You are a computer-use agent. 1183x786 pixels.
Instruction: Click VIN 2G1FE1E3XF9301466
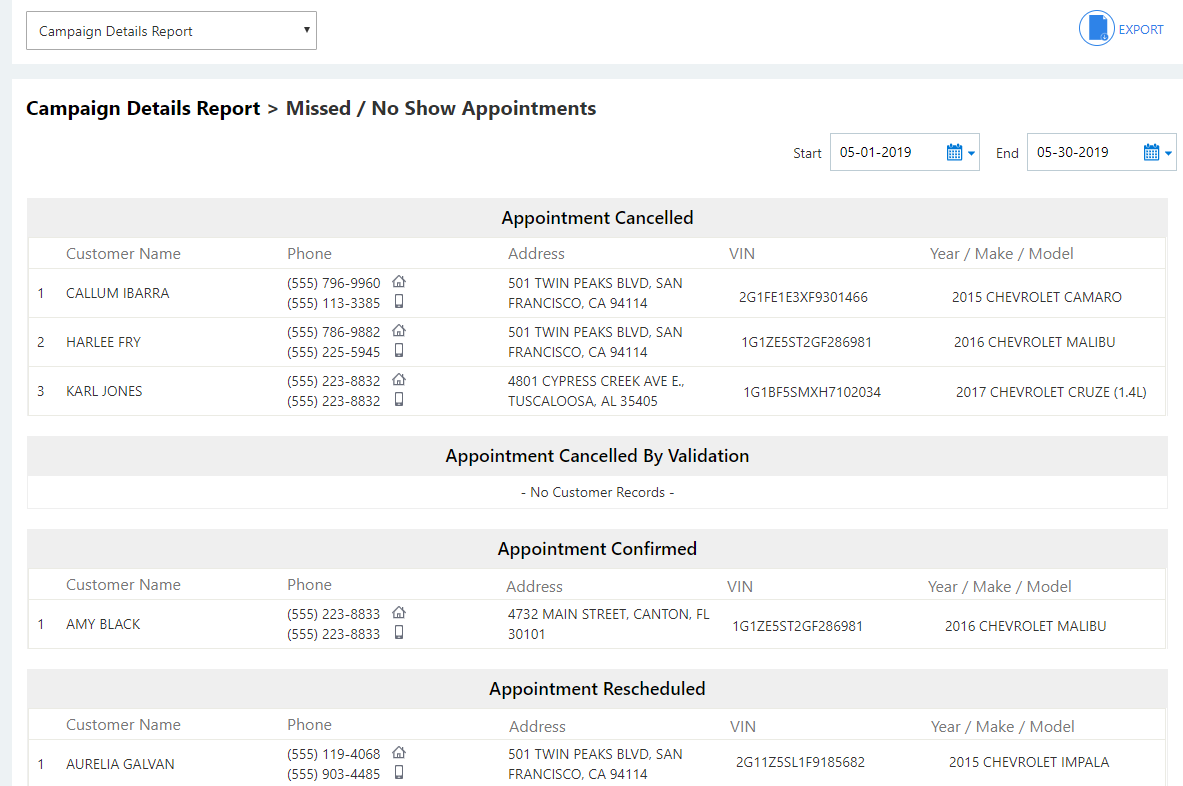pyautogui.click(x=804, y=297)
